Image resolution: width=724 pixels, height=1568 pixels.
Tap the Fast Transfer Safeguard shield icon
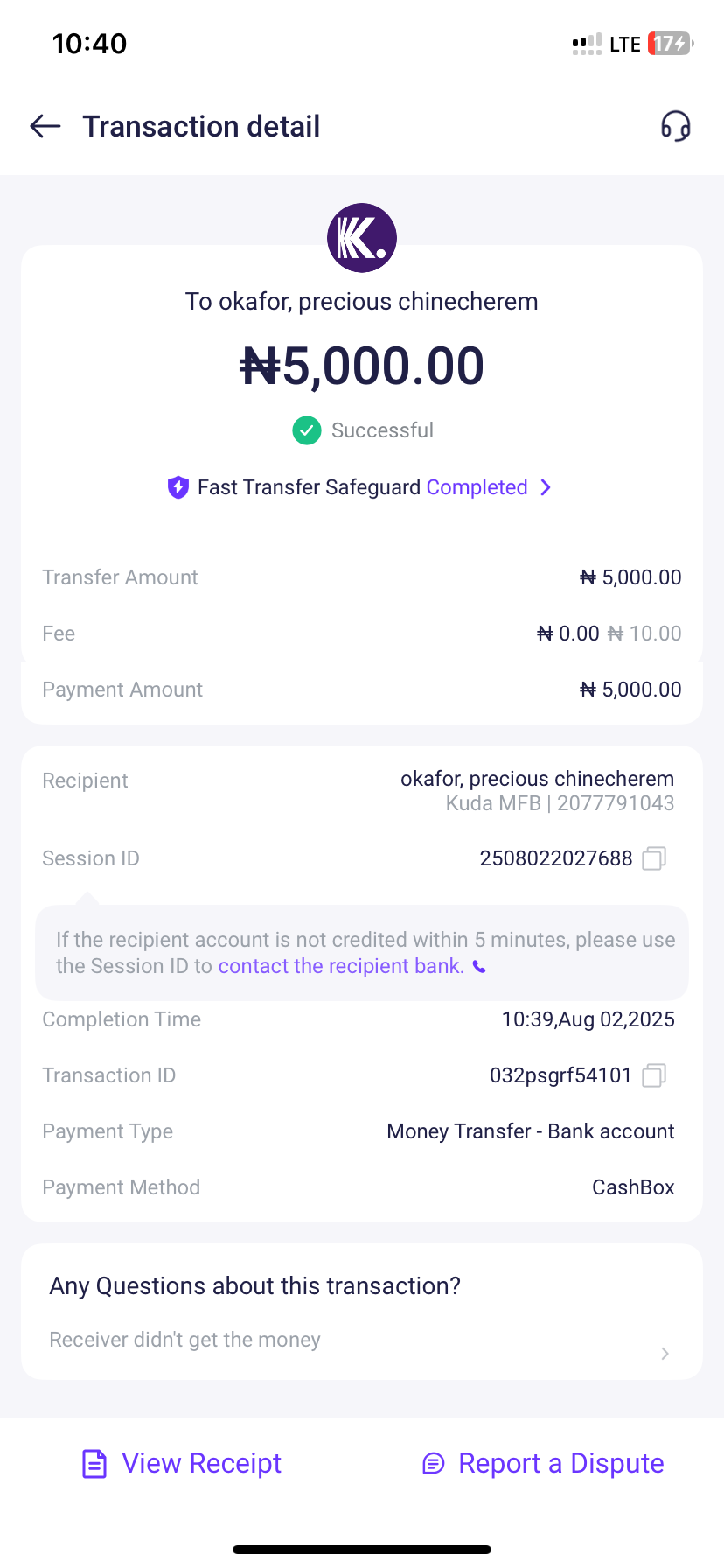(178, 487)
